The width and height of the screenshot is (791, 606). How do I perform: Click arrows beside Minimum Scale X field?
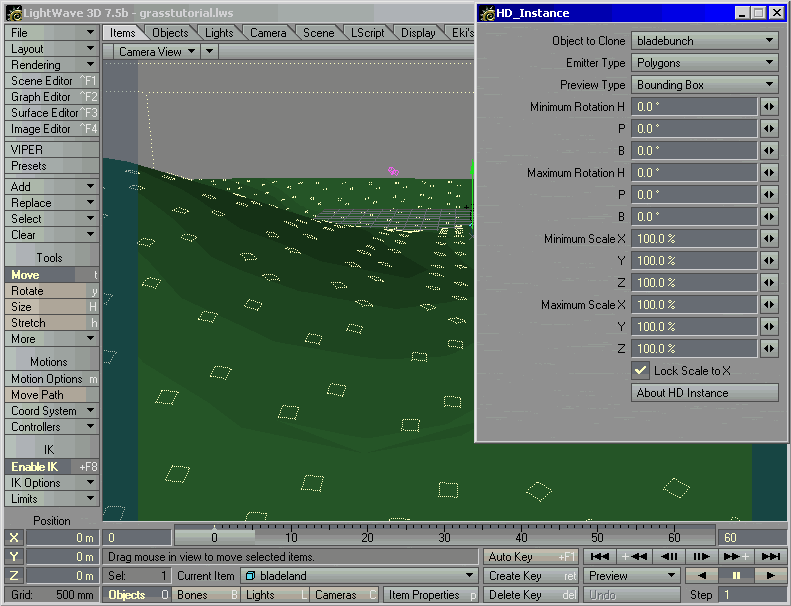pyautogui.click(x=769, y=239)
